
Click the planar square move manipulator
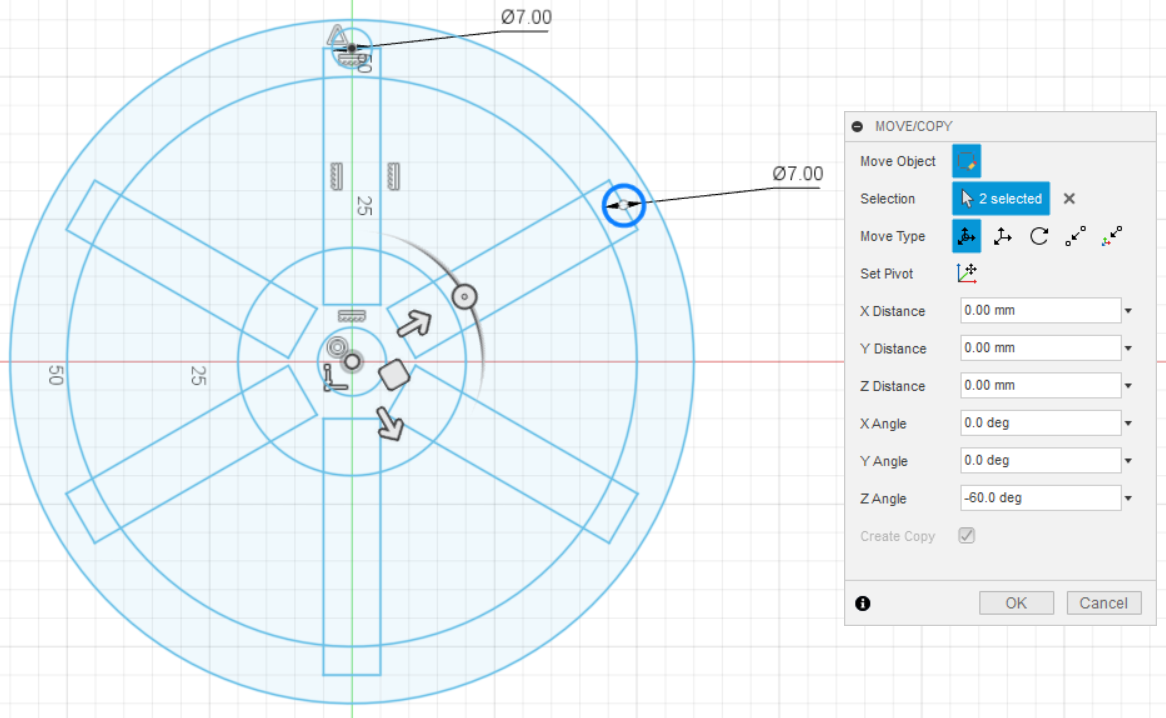click(x=394, y=375)
